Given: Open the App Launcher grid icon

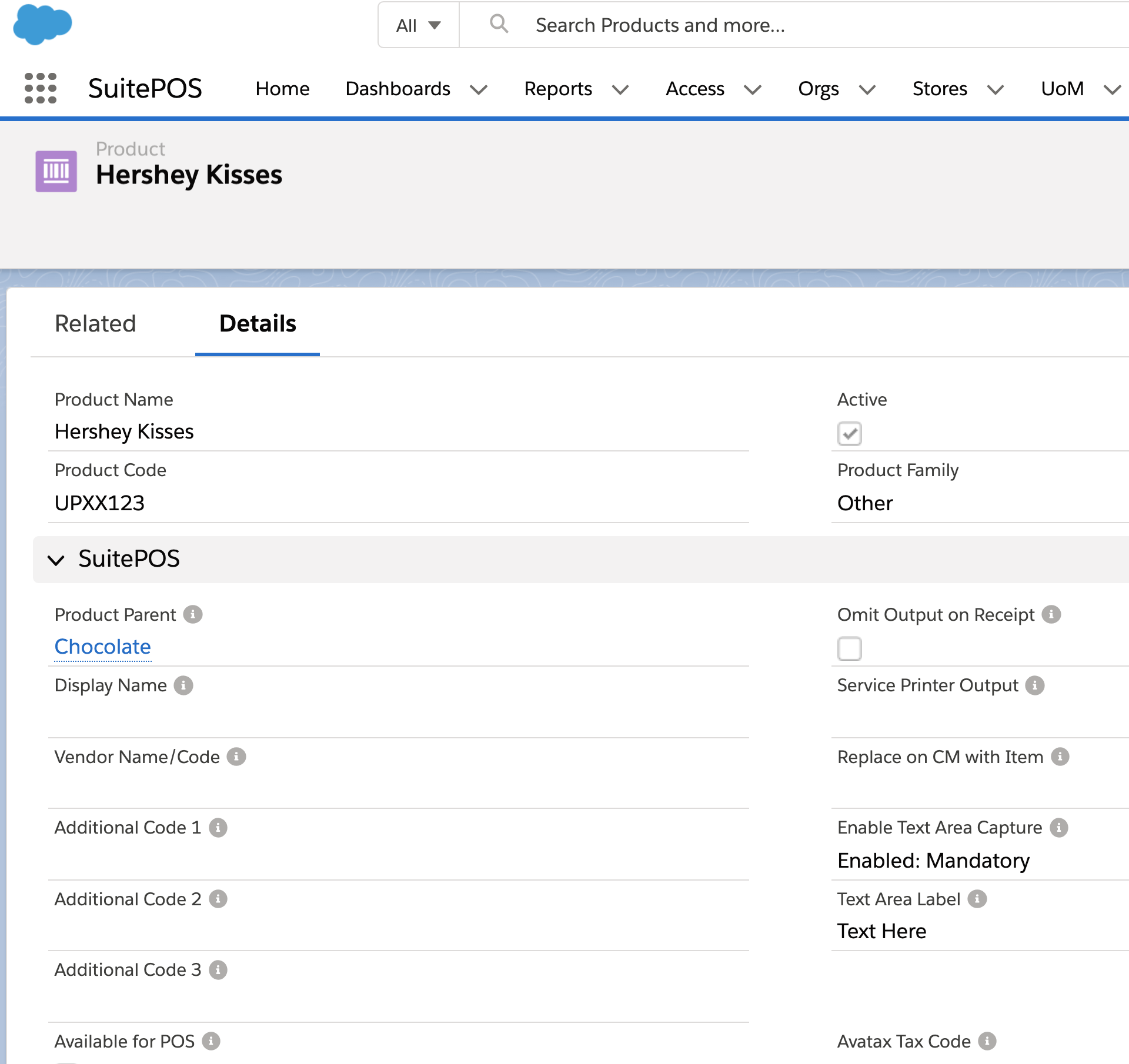Looking at the screenshot, I should tap(41, 88).
